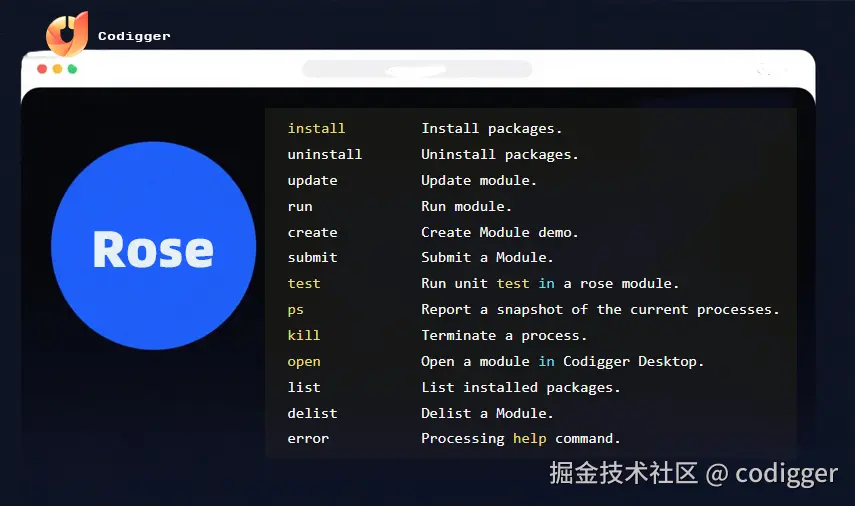Select the 'create' command text
Viewport: 855px width, 506px height.
click(312, 232)
